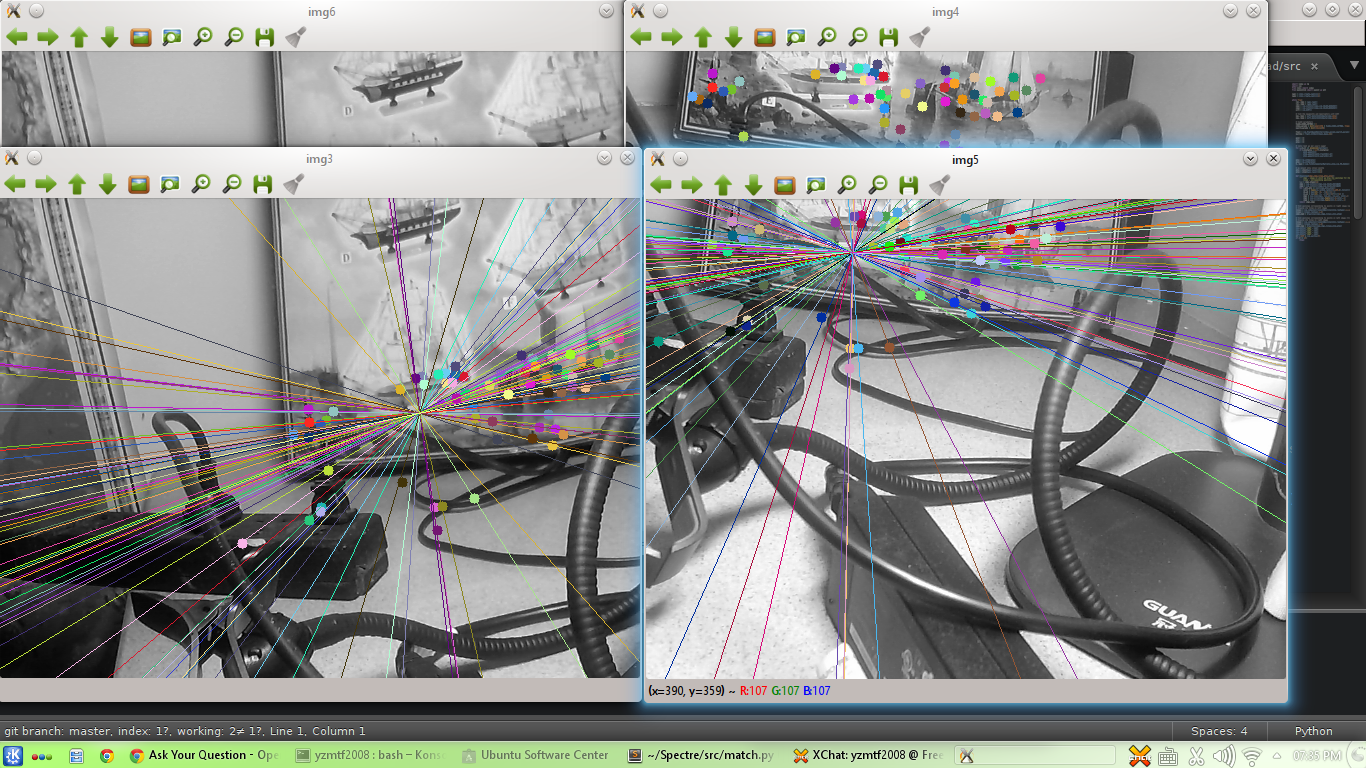This screenshot has height=768, width=1366.
Task: Reset img6 to original size
Action: pos(141,37)
